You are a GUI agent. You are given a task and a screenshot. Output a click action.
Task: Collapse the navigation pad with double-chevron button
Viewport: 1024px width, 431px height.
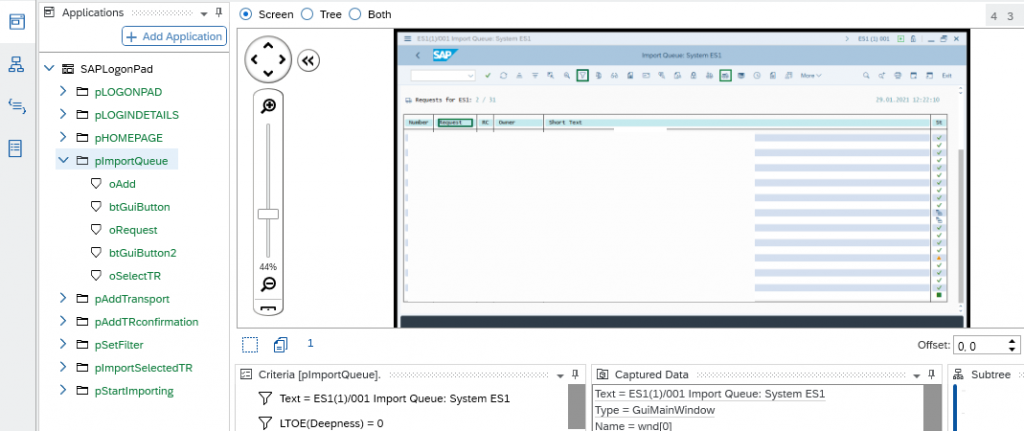click(308, 61)
